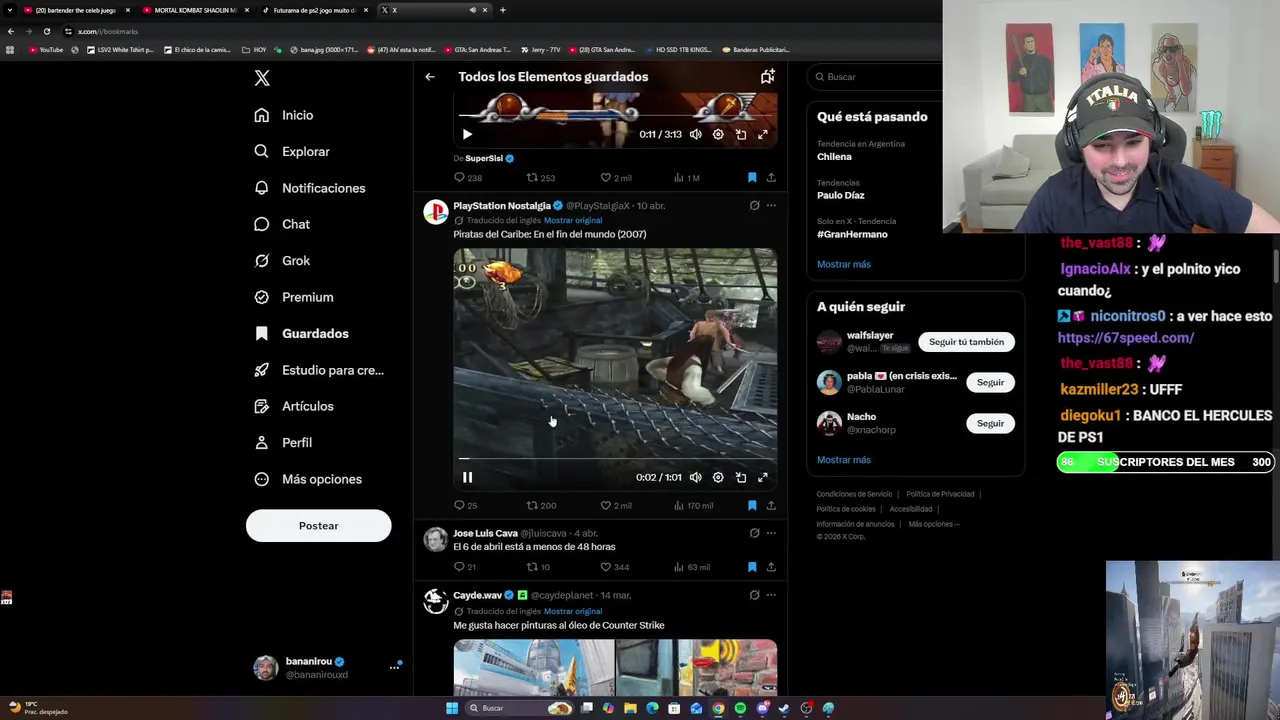Click Mostrar original on Cayde.wav post

pos(573,611)
